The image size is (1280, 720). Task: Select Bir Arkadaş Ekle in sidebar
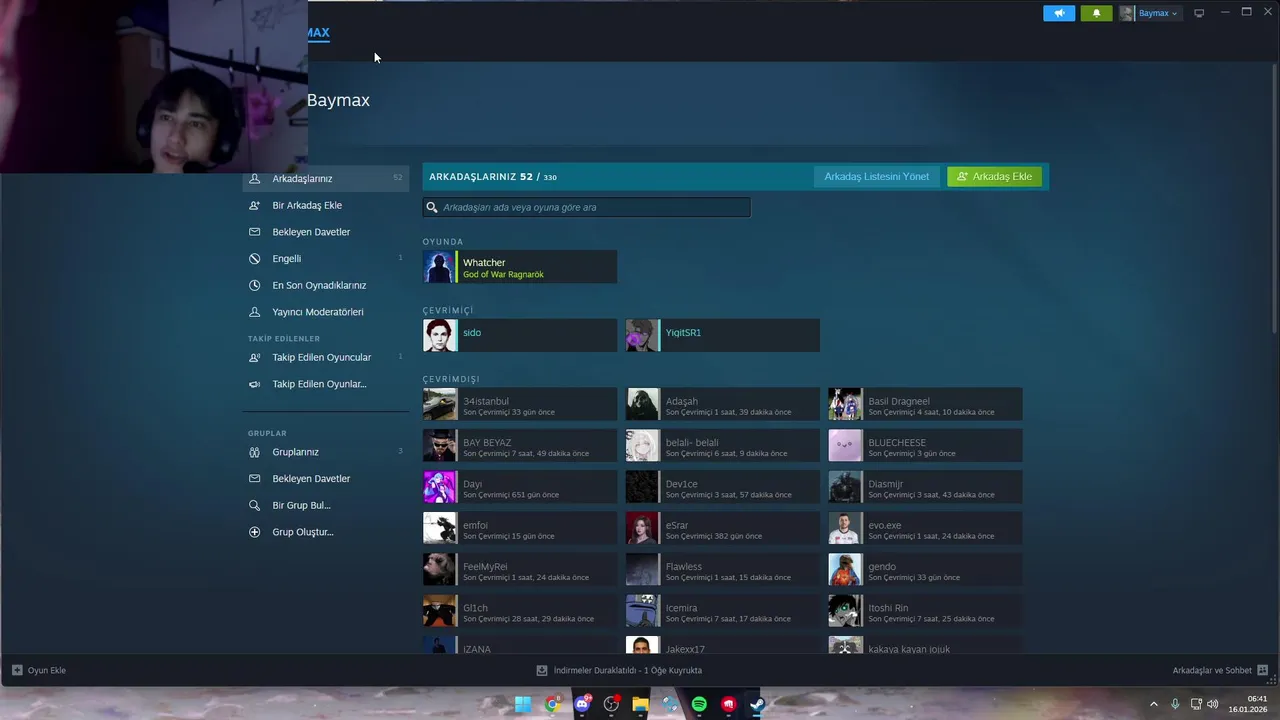(x=307, y=205)
